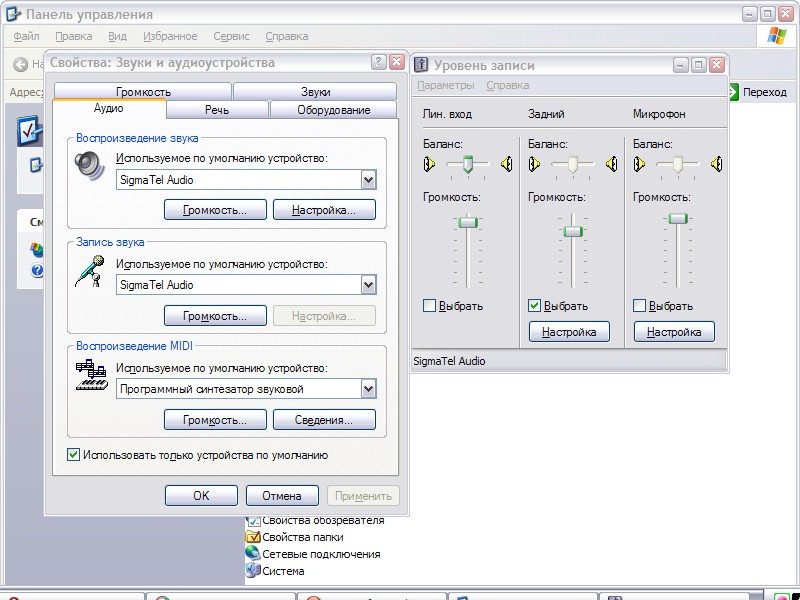The height and width of the screenshot is (600, 800).
Task: Expand the MIDI playback device dropdown
Action: [368, 389]
